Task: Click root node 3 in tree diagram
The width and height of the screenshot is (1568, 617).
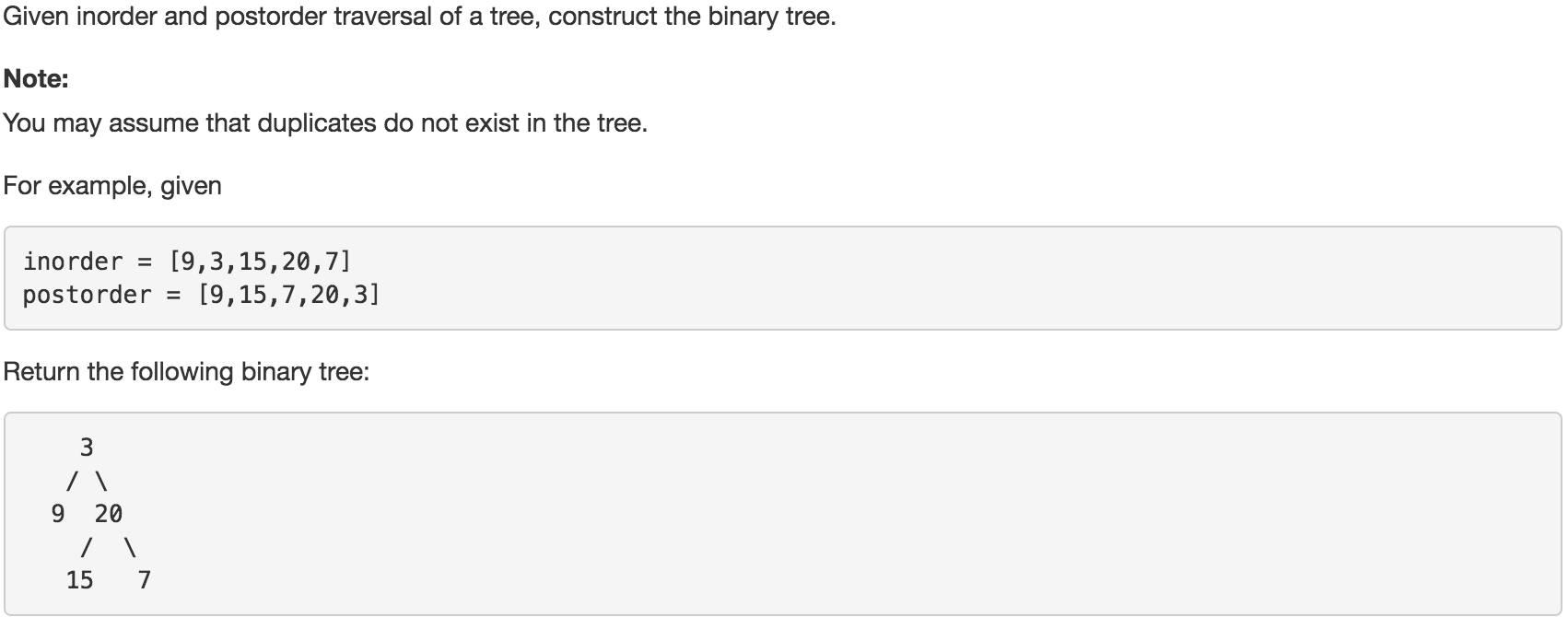Action: pyautogui.click(x=87, y=448)
